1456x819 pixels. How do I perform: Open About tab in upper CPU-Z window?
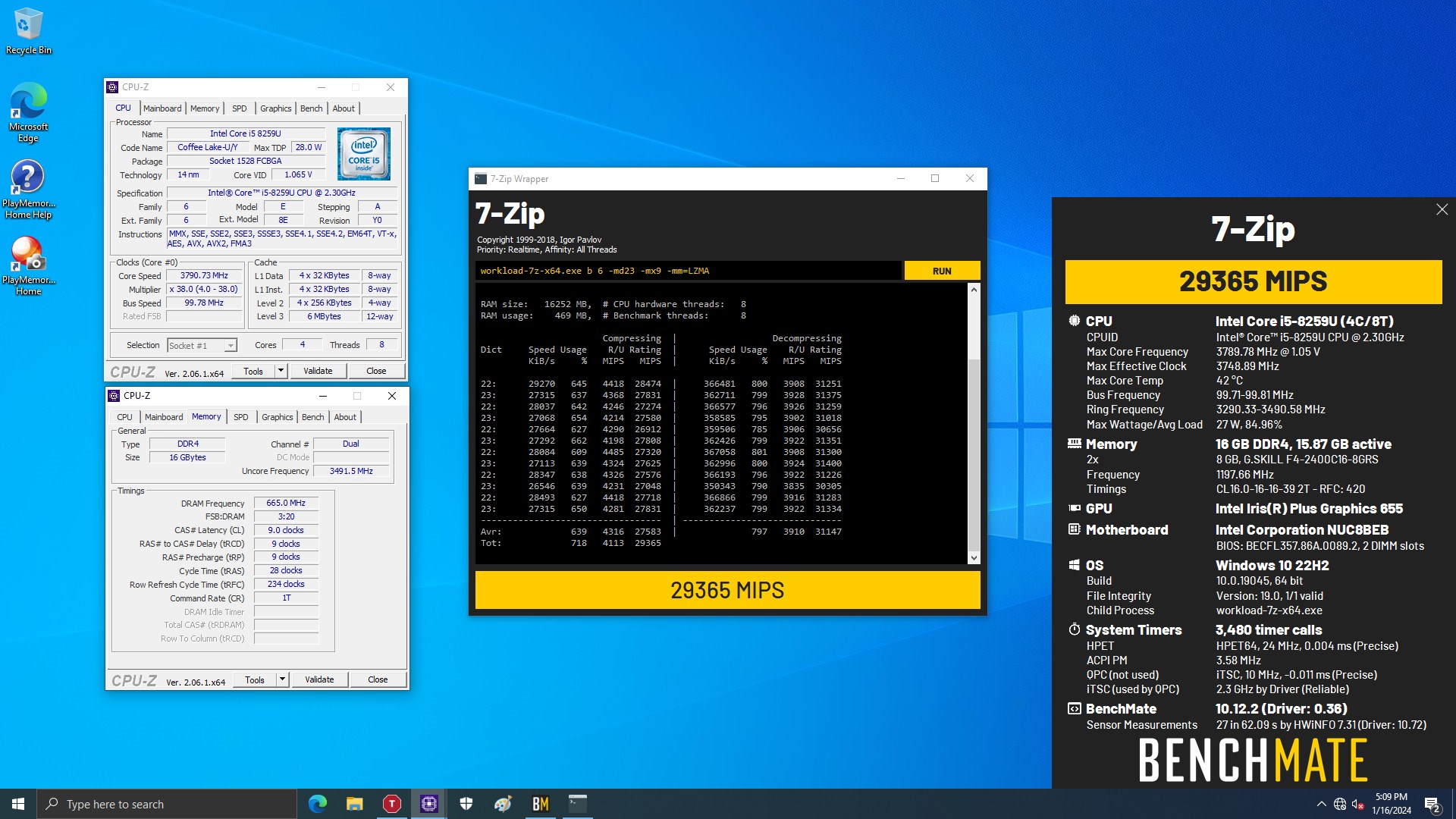(344, 108)
